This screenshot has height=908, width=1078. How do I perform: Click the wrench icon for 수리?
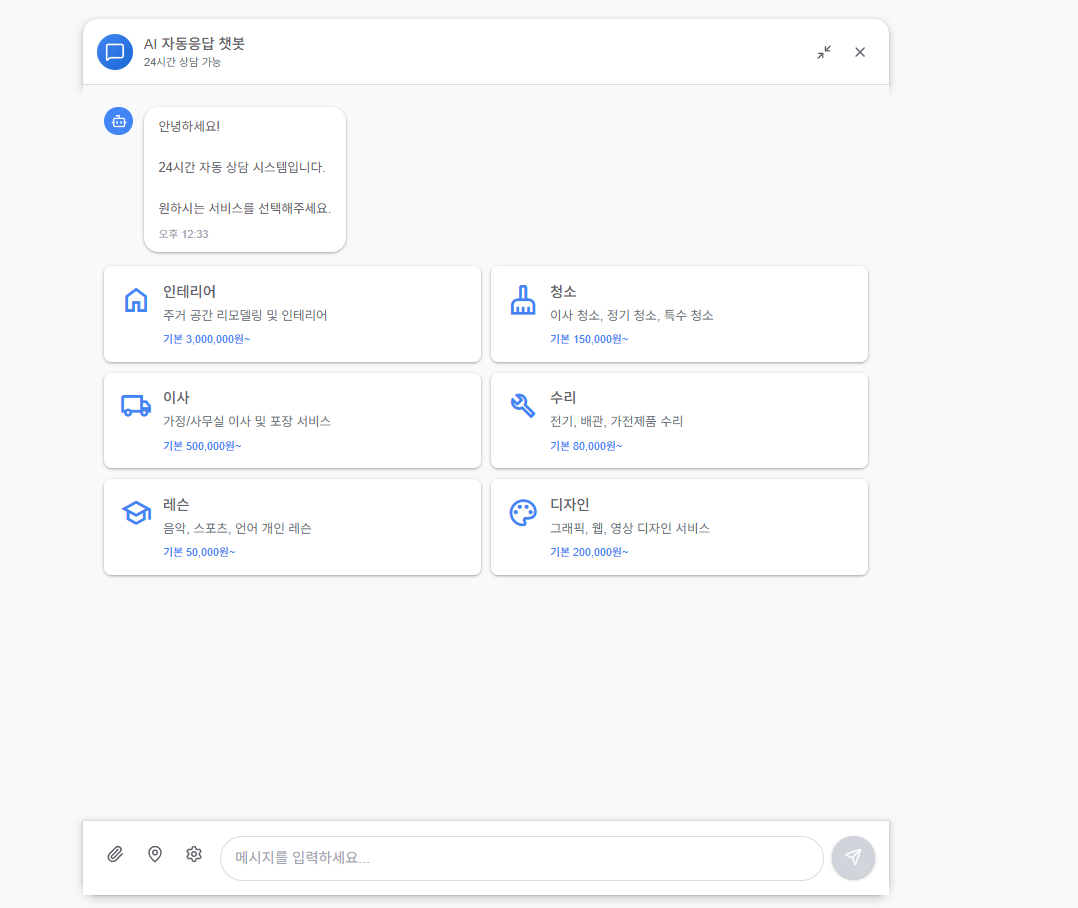[x=523, y=406]
